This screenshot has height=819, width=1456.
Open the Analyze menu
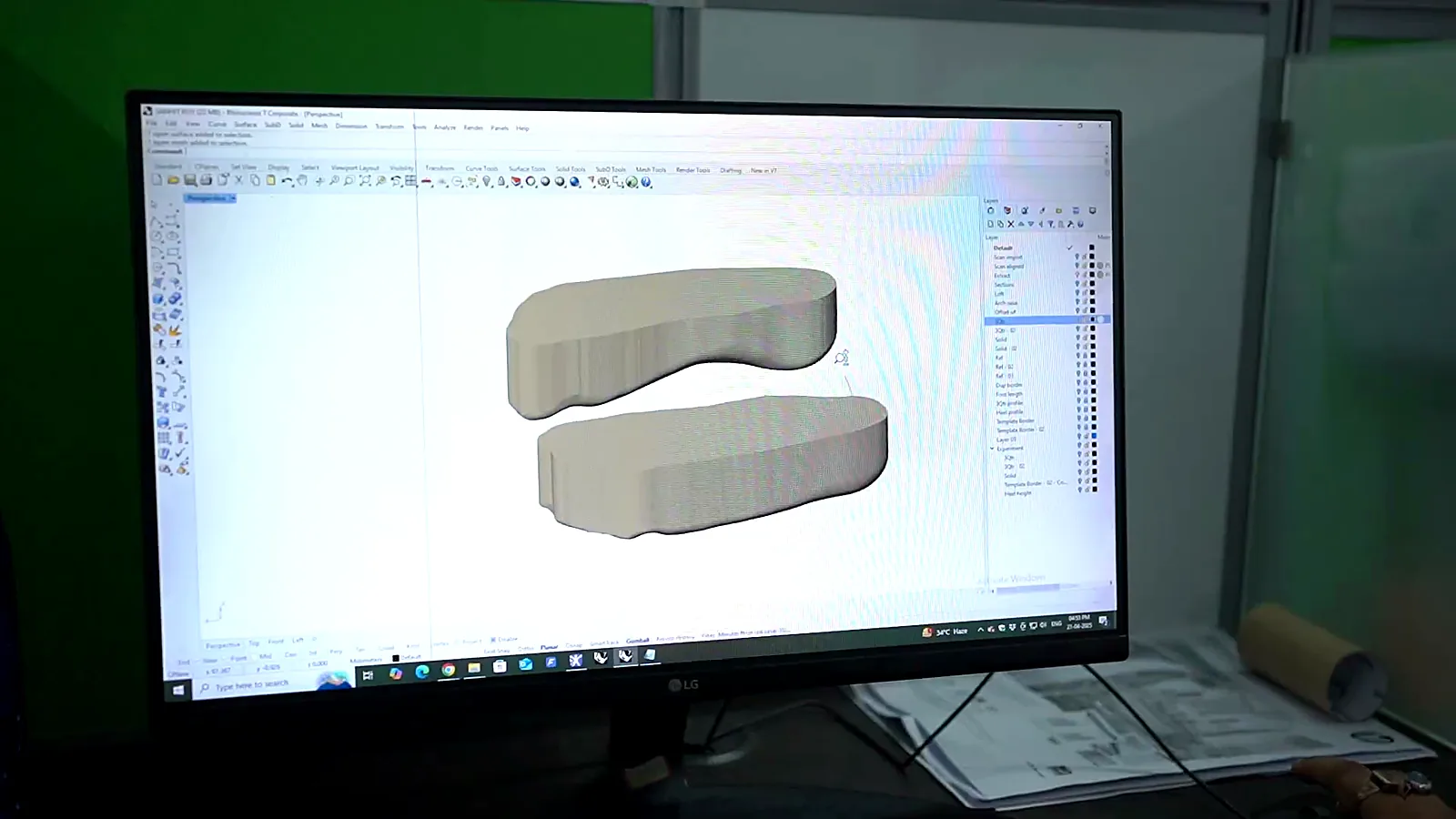point(444,127)
